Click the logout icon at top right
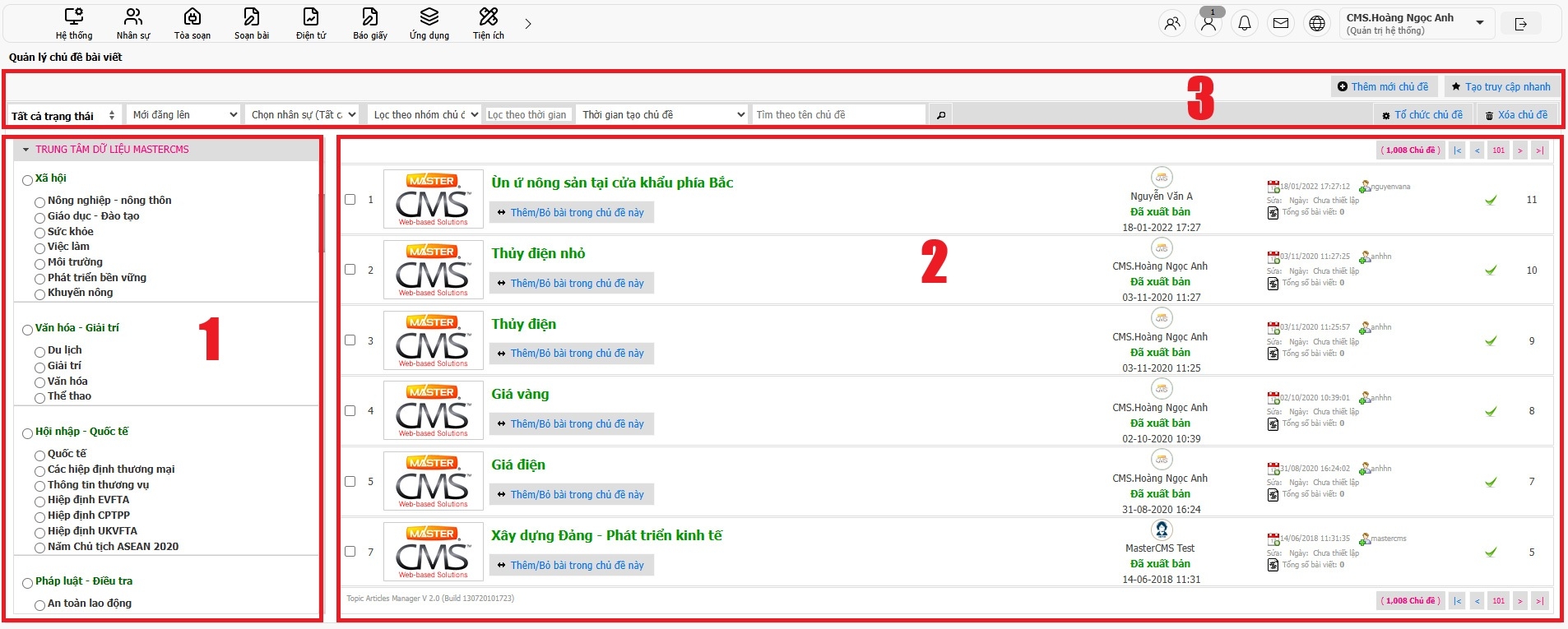1568x629 pixels. (1521, 24)
